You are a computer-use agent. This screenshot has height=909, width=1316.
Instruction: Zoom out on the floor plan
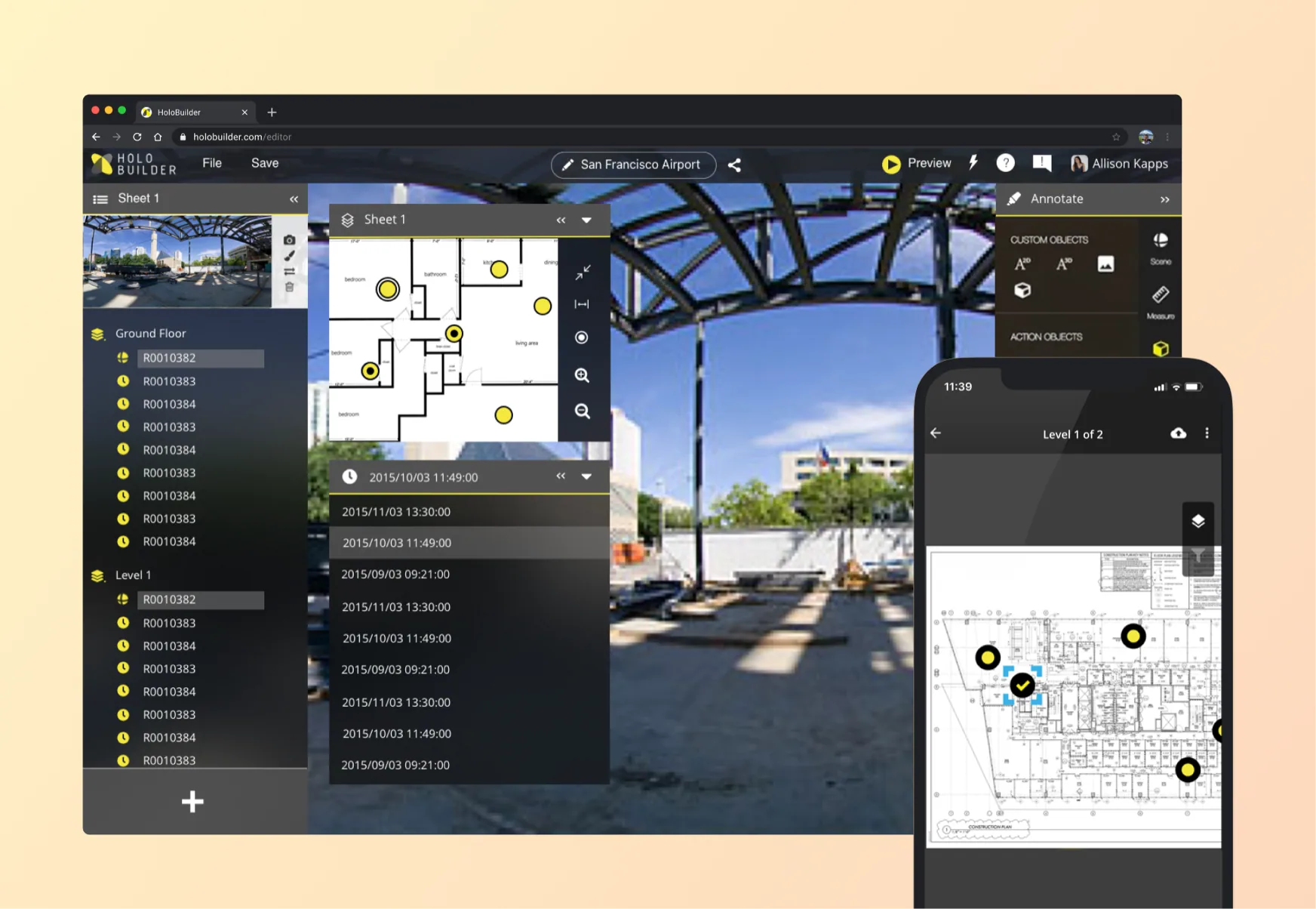[582, 411]
